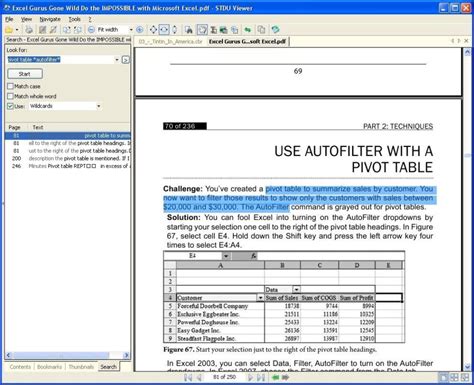Toggle the Match case checkbox

[10, 86]
